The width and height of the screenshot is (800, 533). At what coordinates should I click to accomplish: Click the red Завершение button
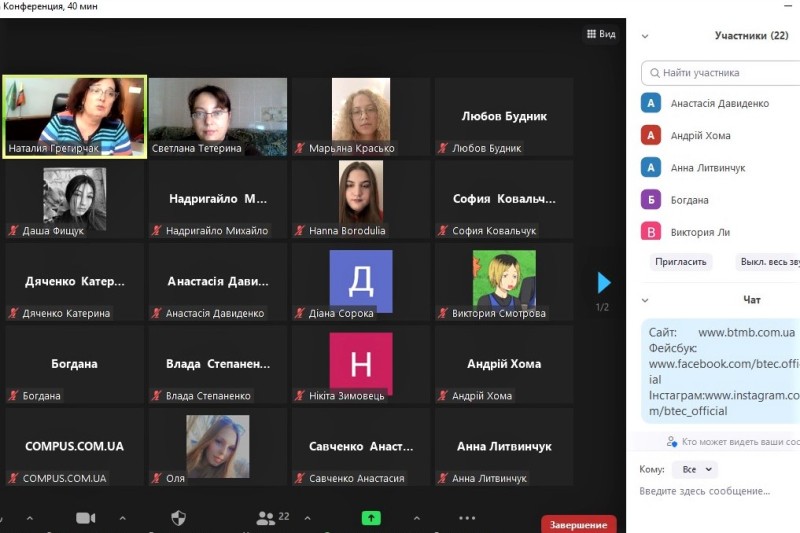[579, 524]
